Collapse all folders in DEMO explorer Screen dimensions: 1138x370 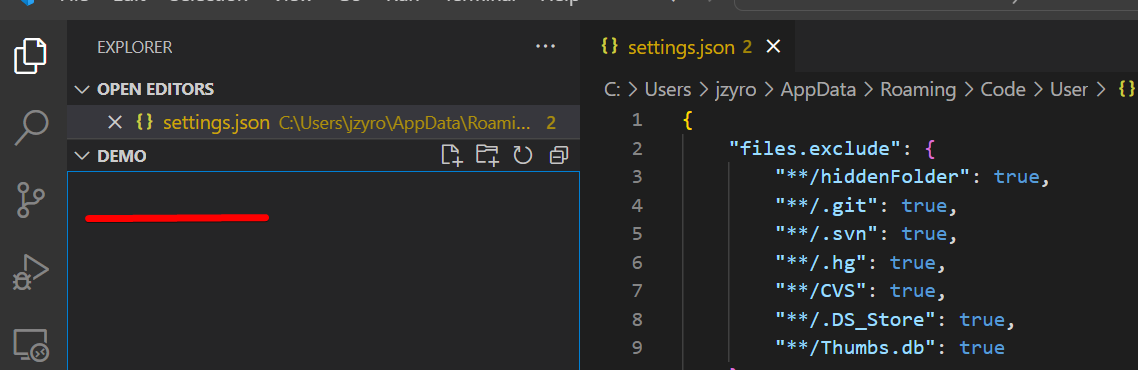[x=559, y=155]
